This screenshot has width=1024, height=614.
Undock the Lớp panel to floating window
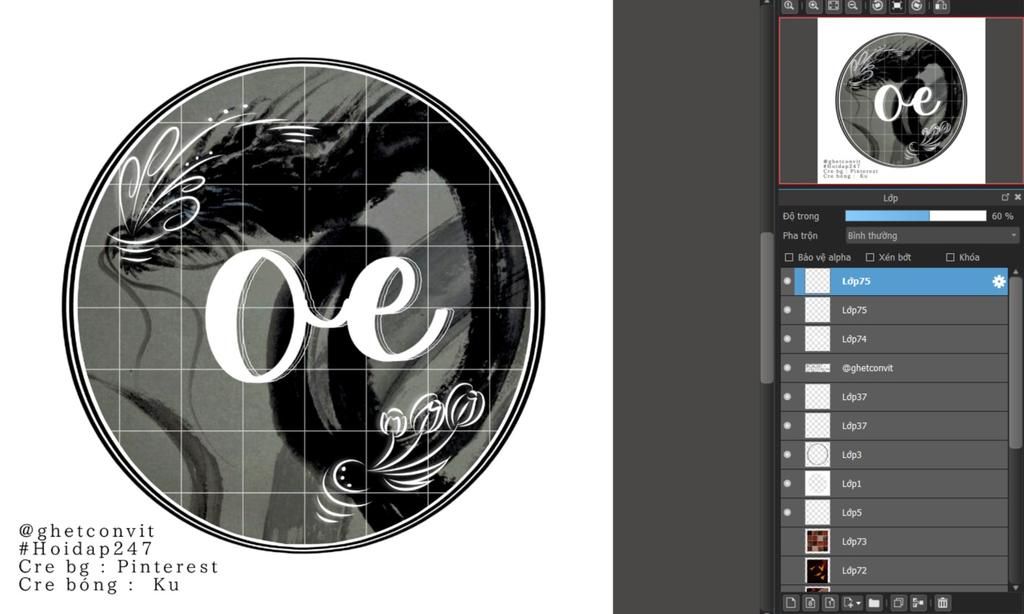[x=1005, y=197]
